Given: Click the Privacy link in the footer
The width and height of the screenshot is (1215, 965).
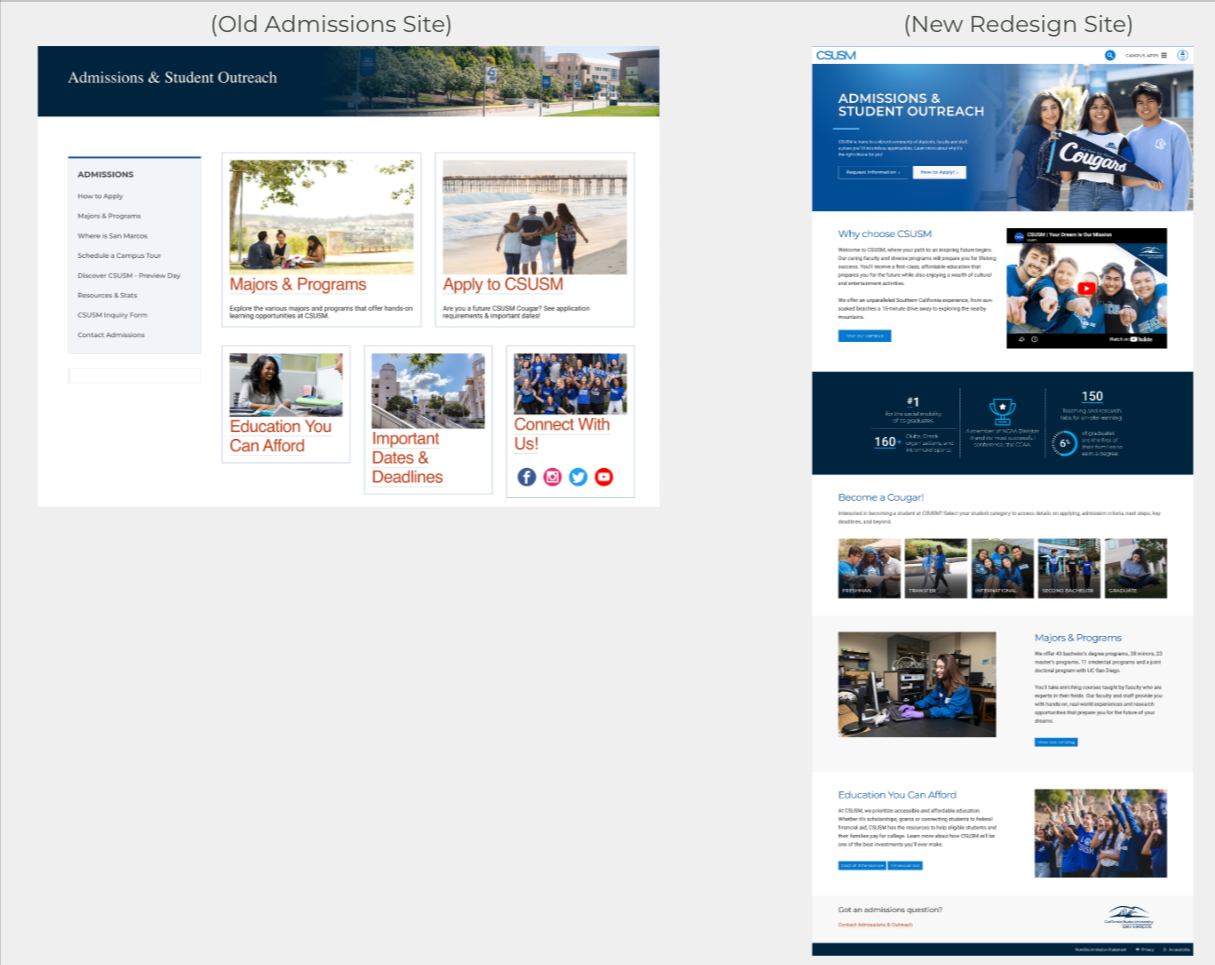Looking at the screenshot, I should coord(1145,949).
